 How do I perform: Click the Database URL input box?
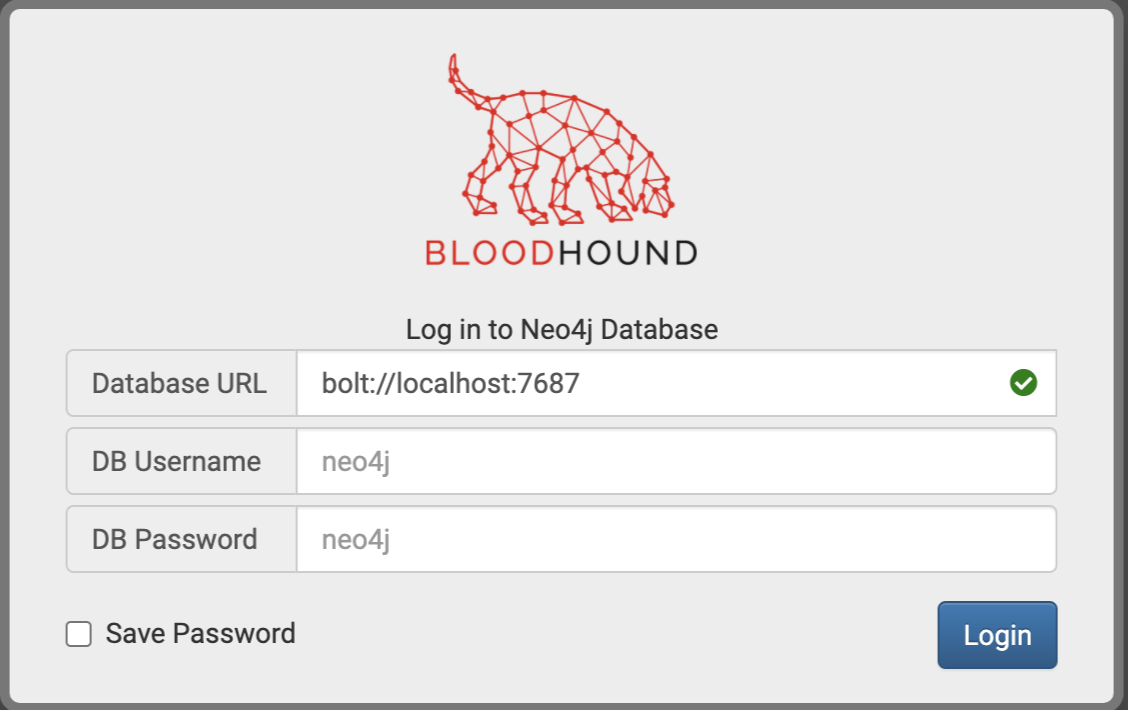pyautogui.click(x=700, y=383)
